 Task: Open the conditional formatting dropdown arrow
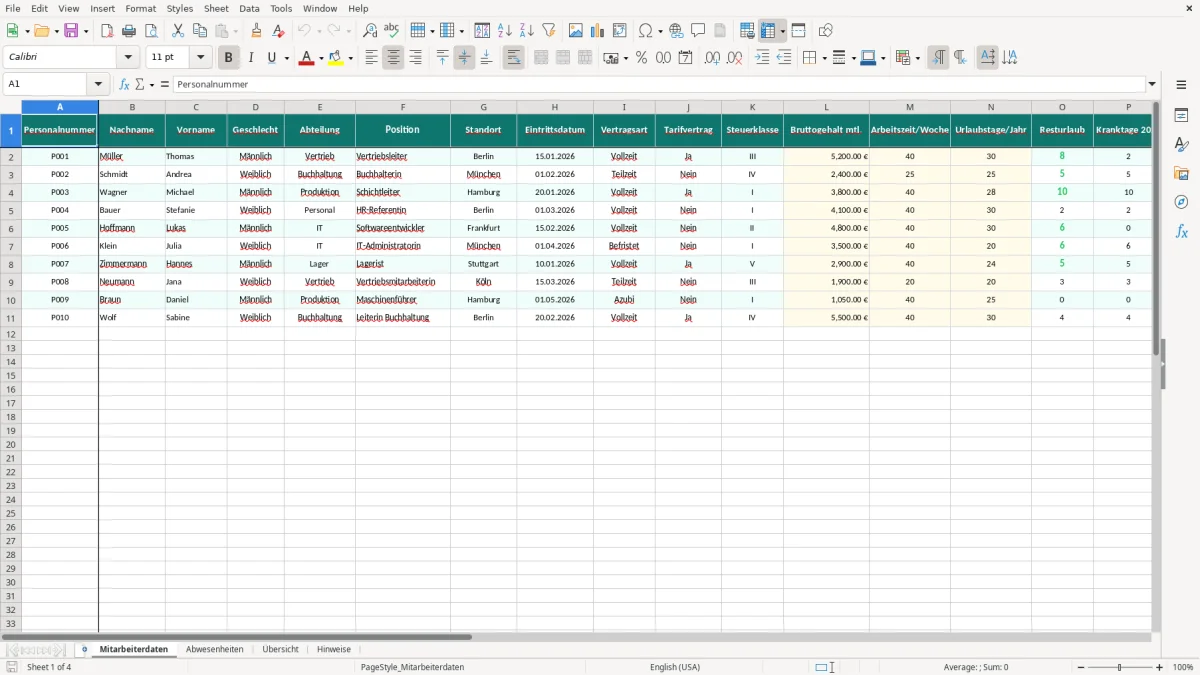coord(917,58)
